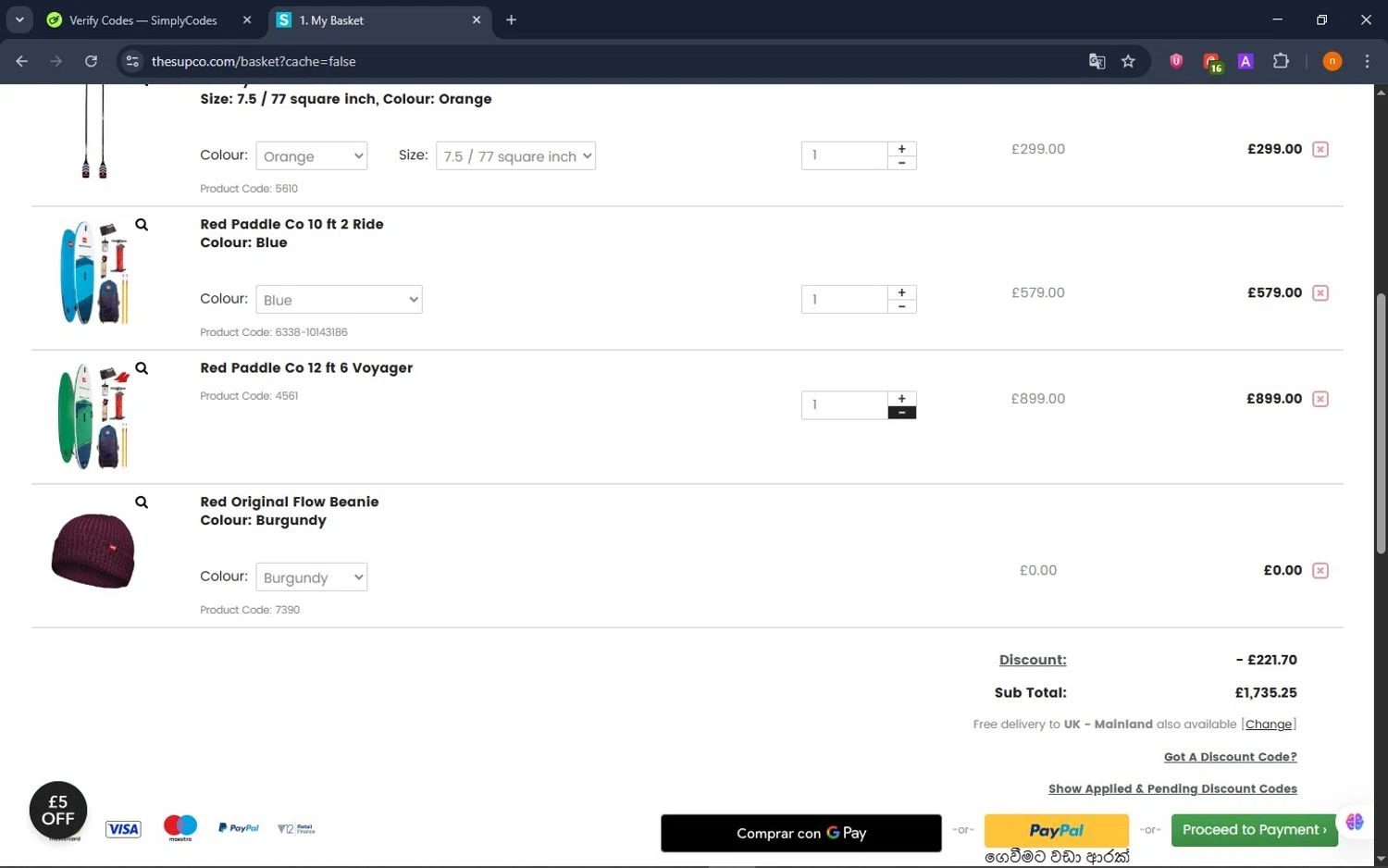Click the Got A Discount Code? link
This screenshot has width=1388, height=868.
[x=1230, y=757]
